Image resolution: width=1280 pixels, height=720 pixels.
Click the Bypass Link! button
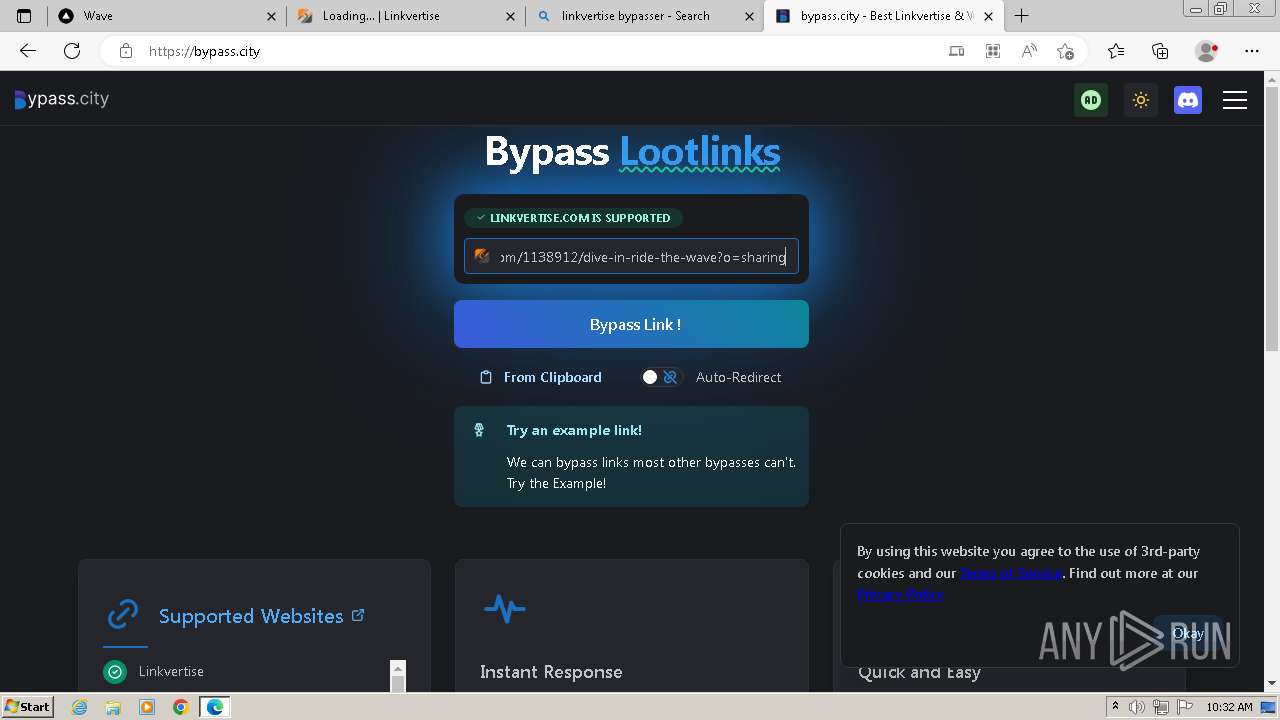pos(631,324)
